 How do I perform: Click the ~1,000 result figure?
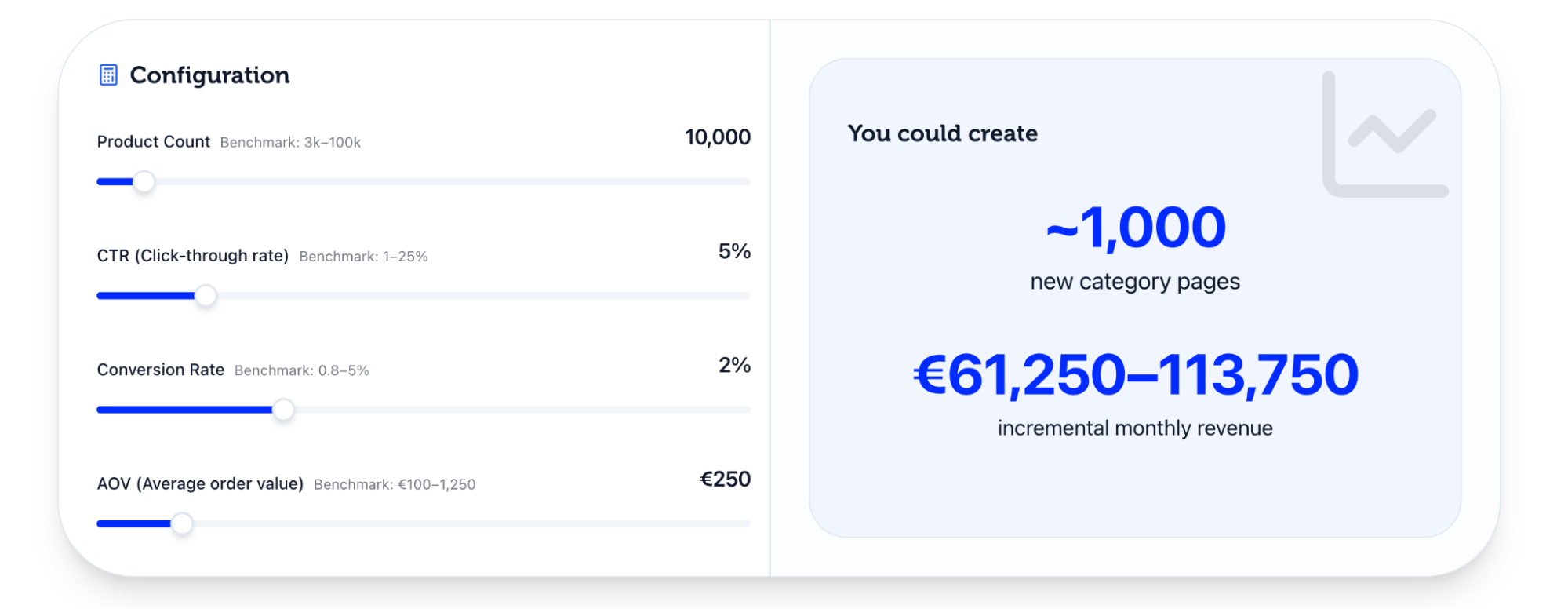[1134, 228]
